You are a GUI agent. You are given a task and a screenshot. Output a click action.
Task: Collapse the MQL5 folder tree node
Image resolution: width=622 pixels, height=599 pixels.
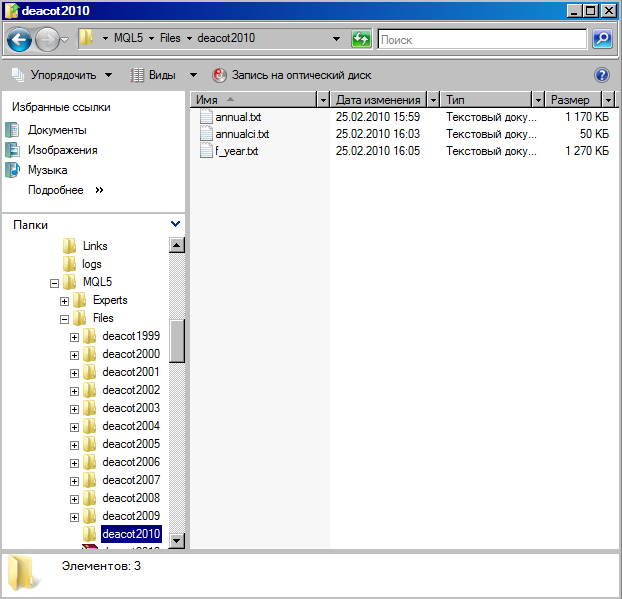click(55, 282)
